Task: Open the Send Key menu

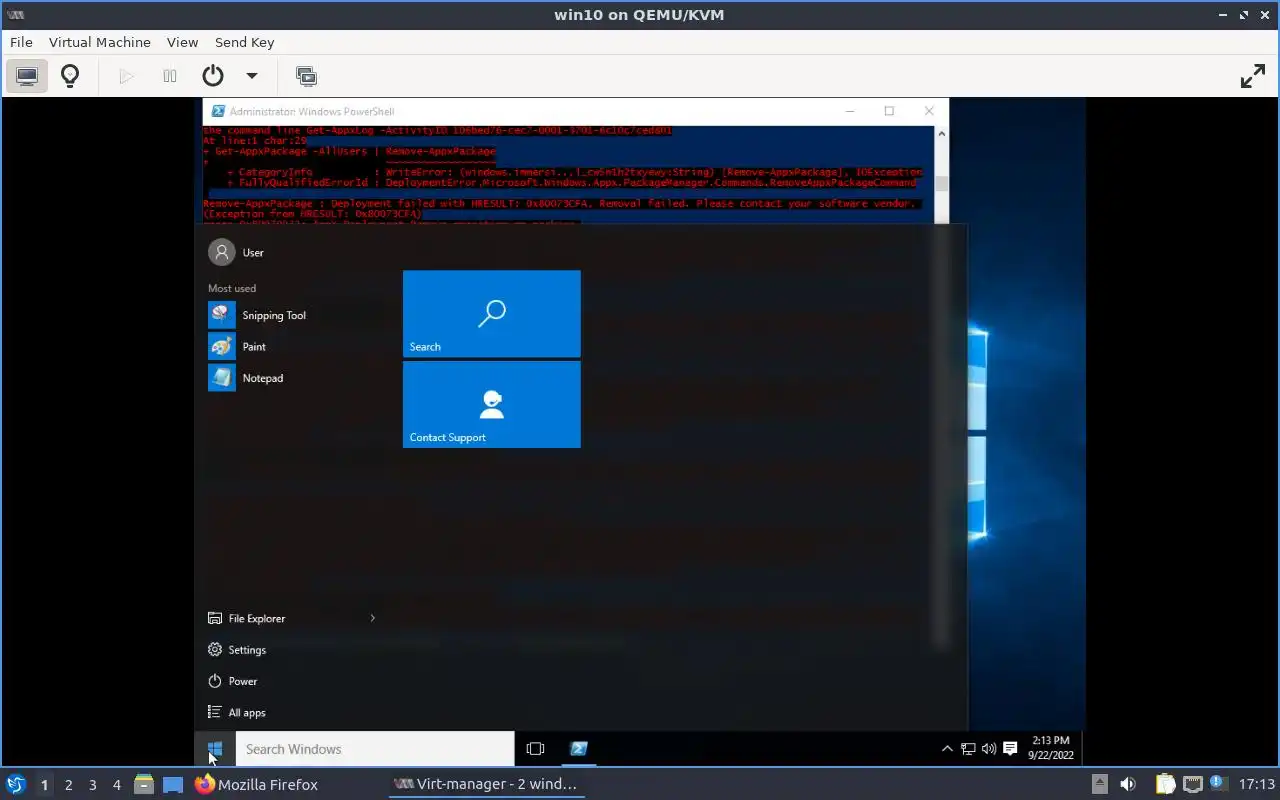Action: tap(244, 42)
